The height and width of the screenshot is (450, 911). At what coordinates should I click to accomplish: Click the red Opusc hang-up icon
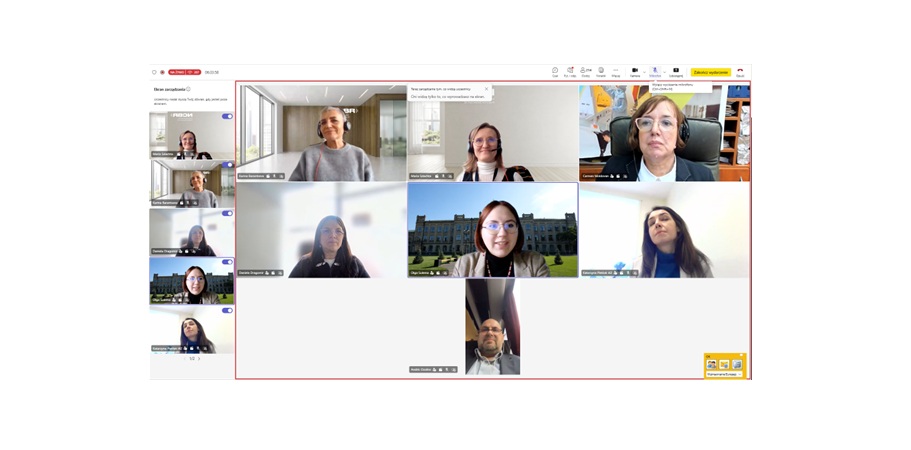tap(740, 71)
